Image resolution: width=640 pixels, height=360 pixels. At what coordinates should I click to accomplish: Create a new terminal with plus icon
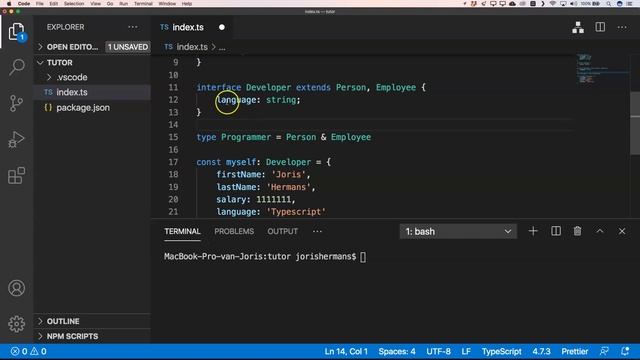pyautogui.click(x=533, y=231)
